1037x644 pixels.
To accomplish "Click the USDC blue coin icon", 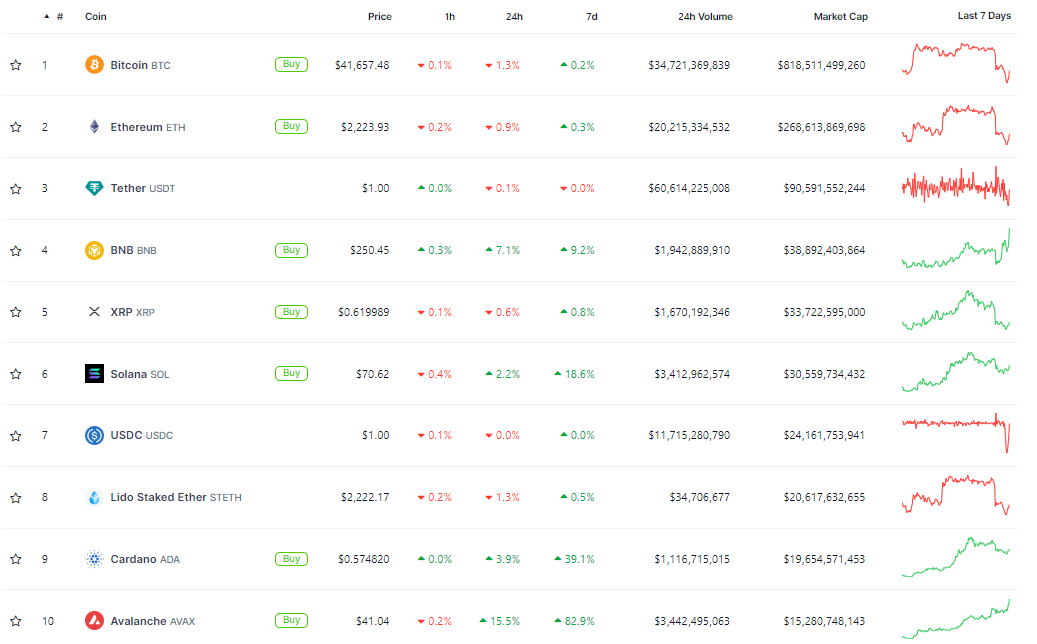I will pos(94,435).
